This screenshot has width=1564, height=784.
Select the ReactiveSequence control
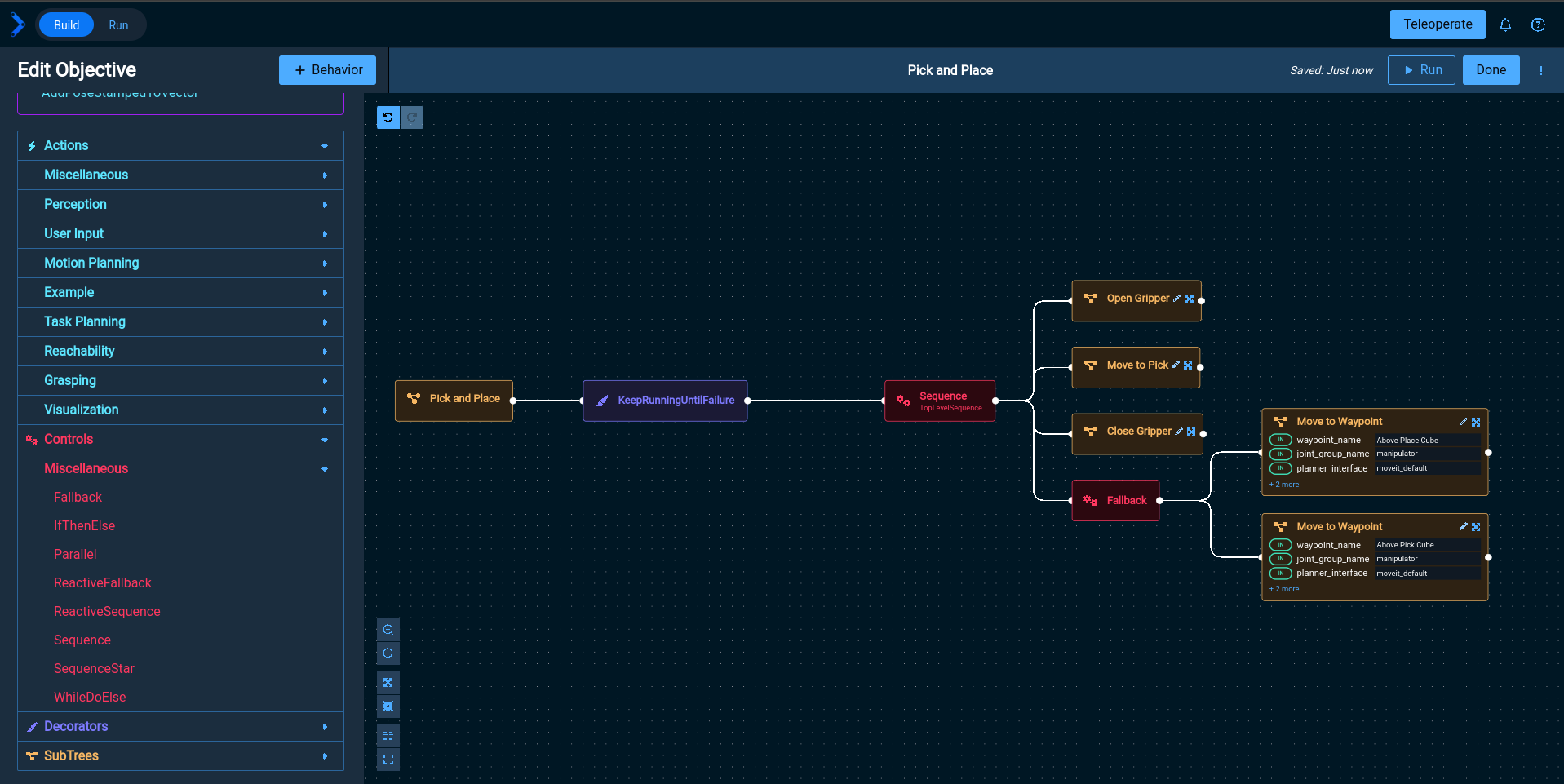[x=107, y=612]
